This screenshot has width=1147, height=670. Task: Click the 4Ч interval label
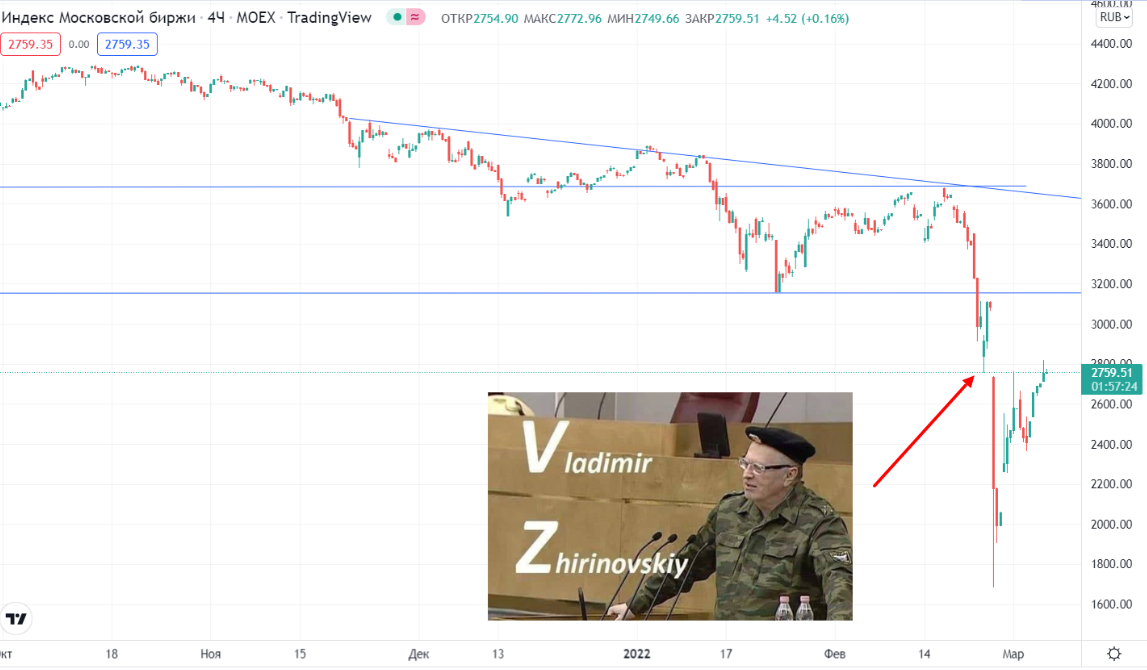point(216,18)
